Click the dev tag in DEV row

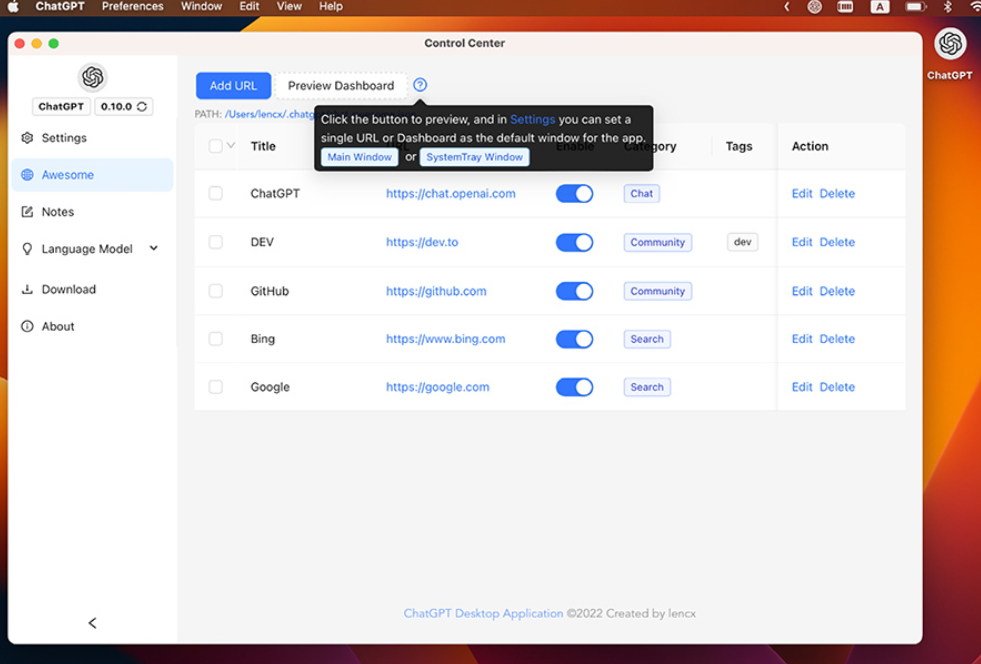[743, 242]
